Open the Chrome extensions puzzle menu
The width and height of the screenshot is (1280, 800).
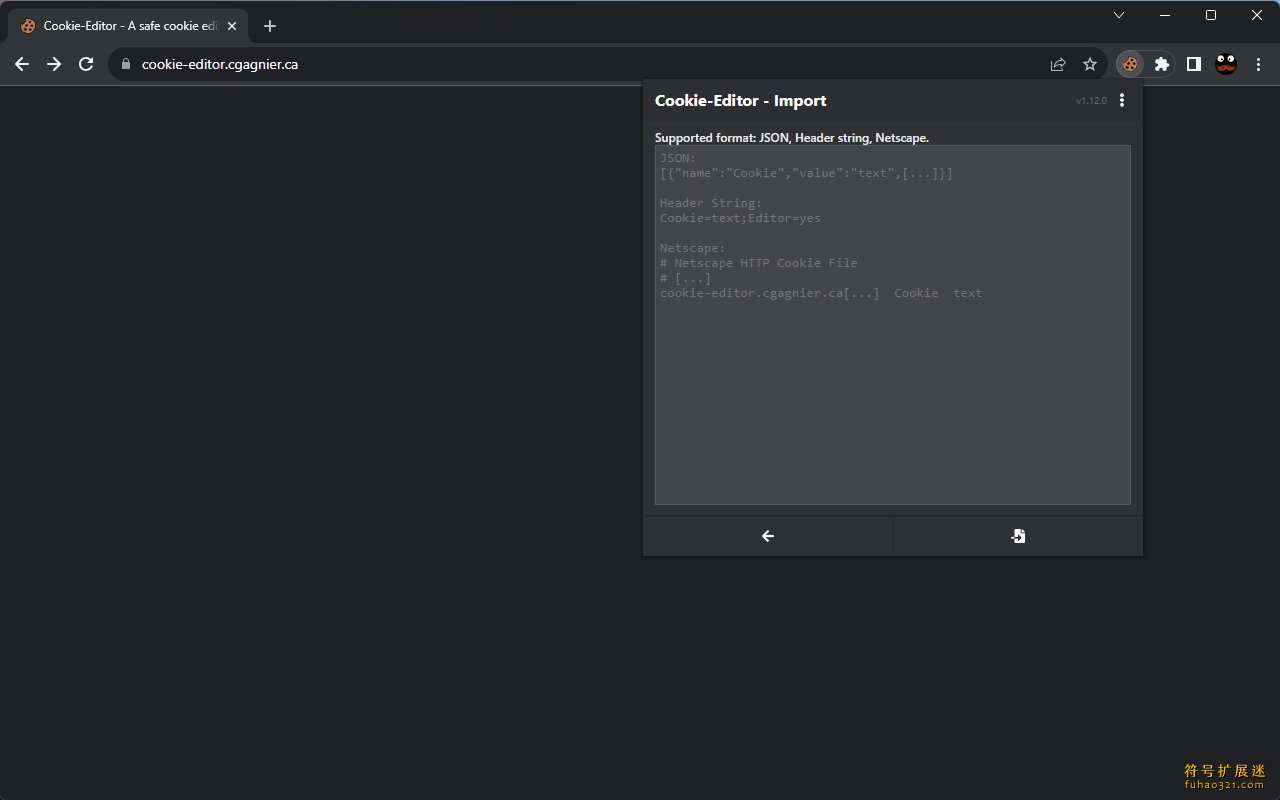[x=1161, y=64]
